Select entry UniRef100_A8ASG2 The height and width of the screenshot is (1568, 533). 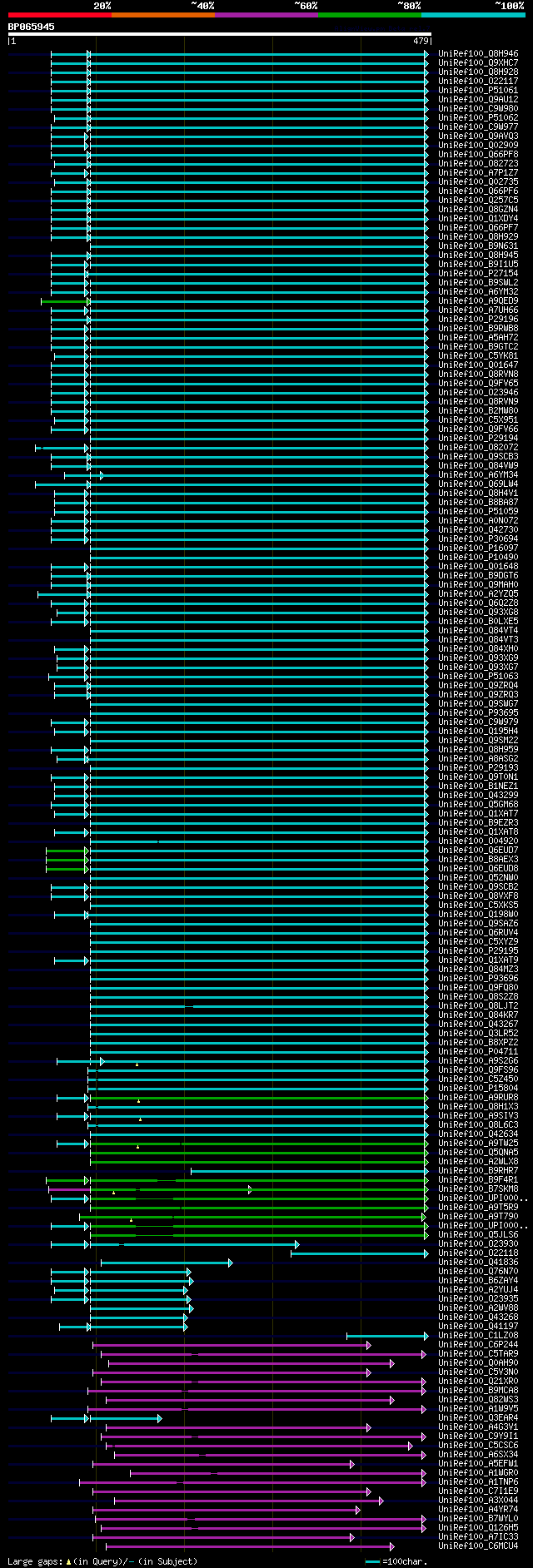478,759
